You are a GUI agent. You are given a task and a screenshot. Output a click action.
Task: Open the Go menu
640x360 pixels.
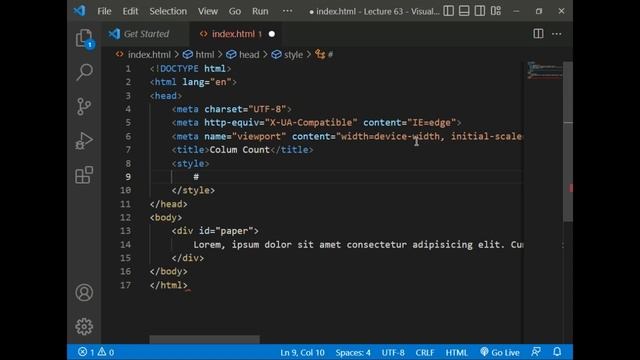coord(235,11)
